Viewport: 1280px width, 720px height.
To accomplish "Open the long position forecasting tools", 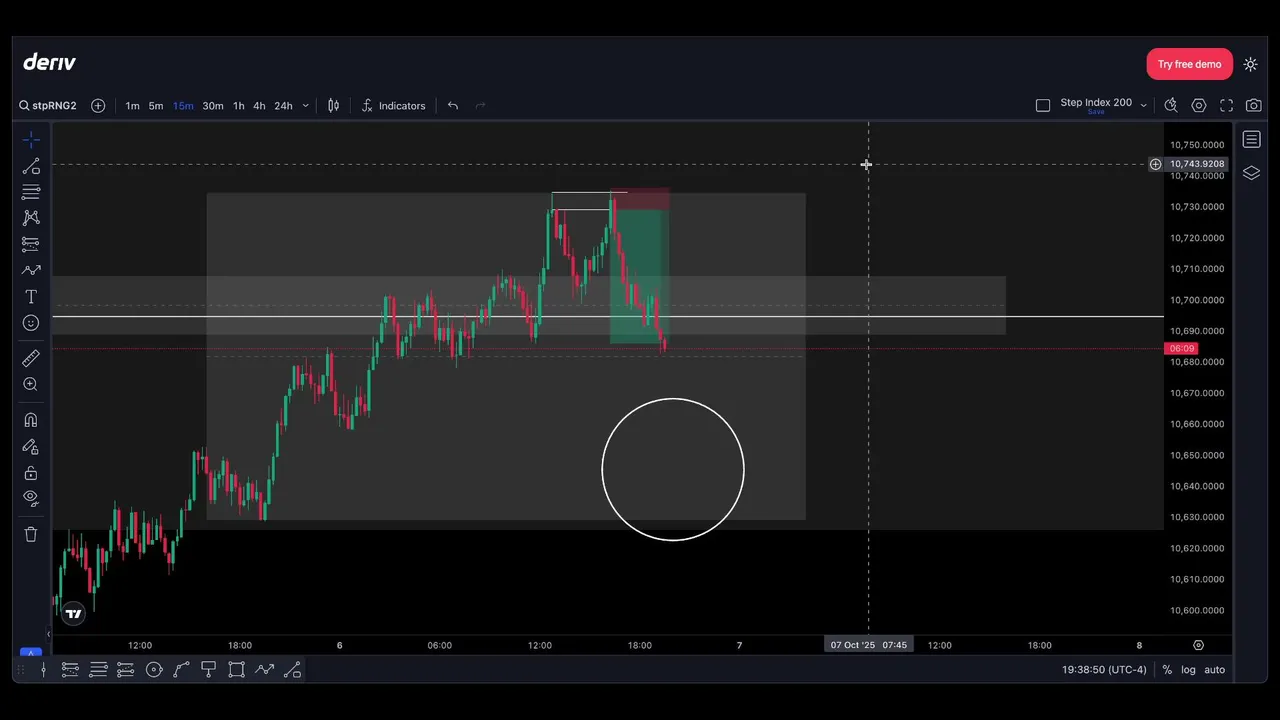I will click(31, 243).
